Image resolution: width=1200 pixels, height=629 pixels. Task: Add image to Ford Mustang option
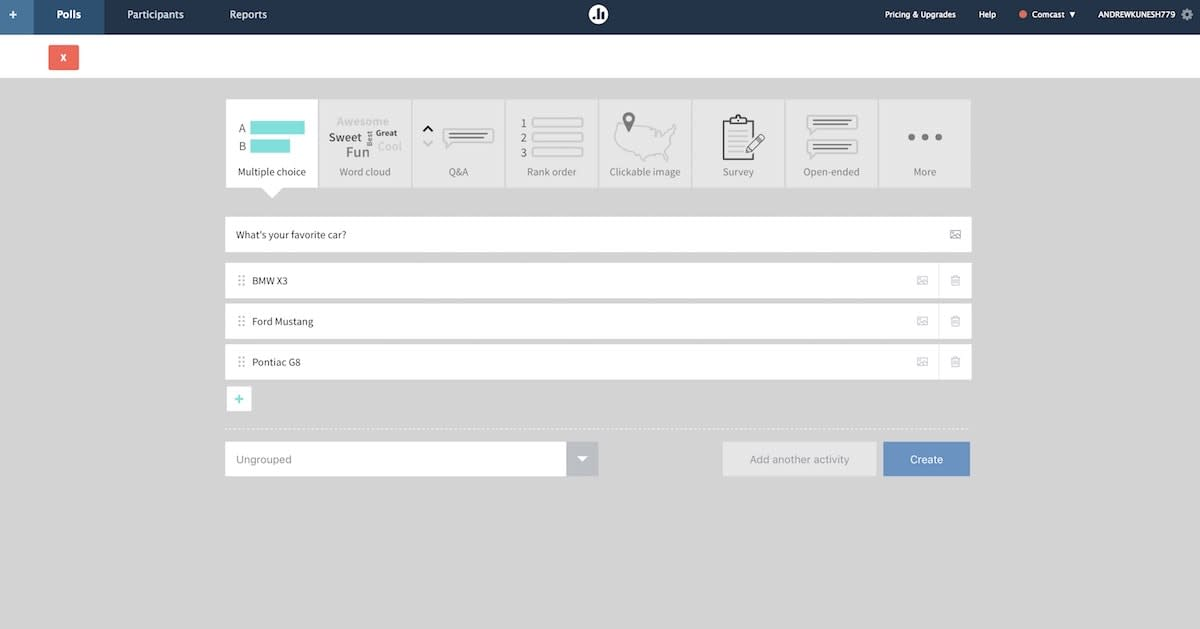[x=922, y=321]
